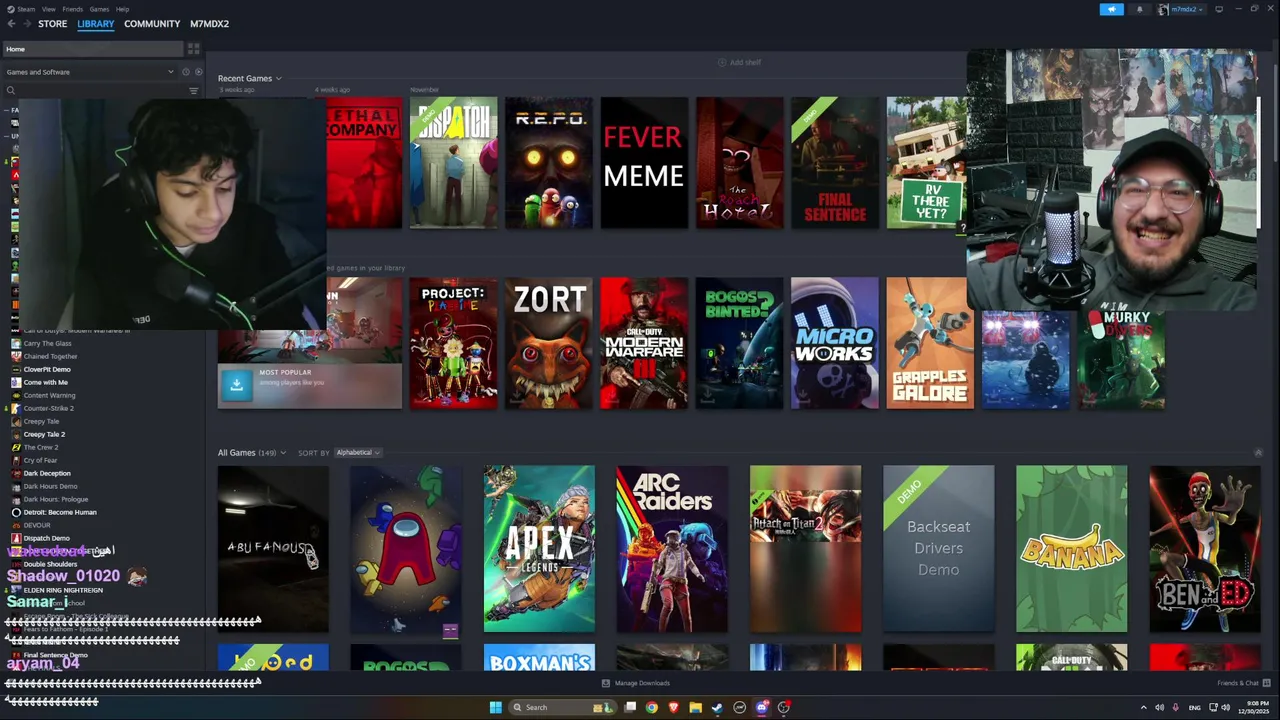This screenshot has height=720, width=1280.
Task: Open Task View in the taskbar
Action: 630,707
